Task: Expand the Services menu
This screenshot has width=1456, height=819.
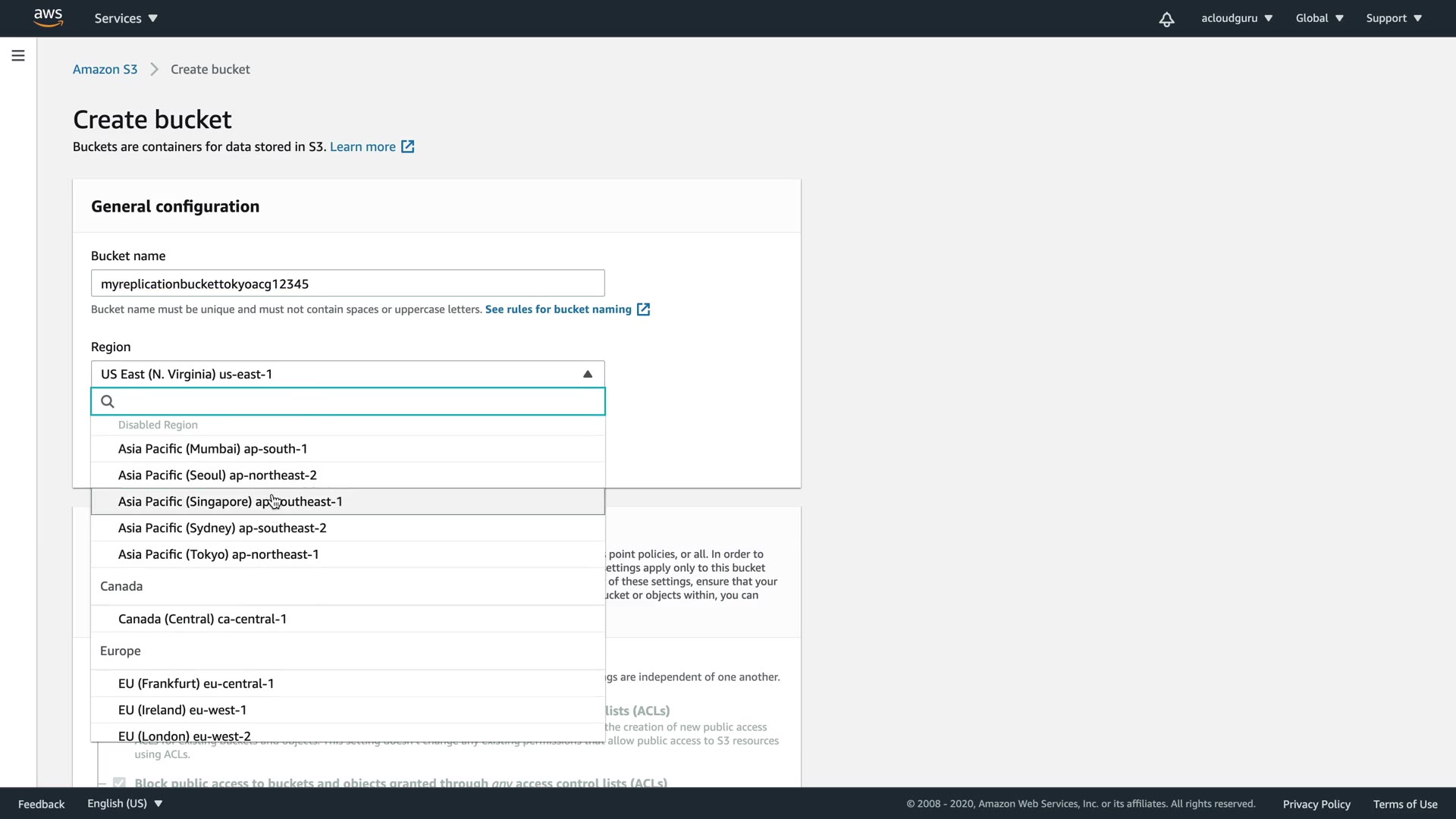Action: 126,18
